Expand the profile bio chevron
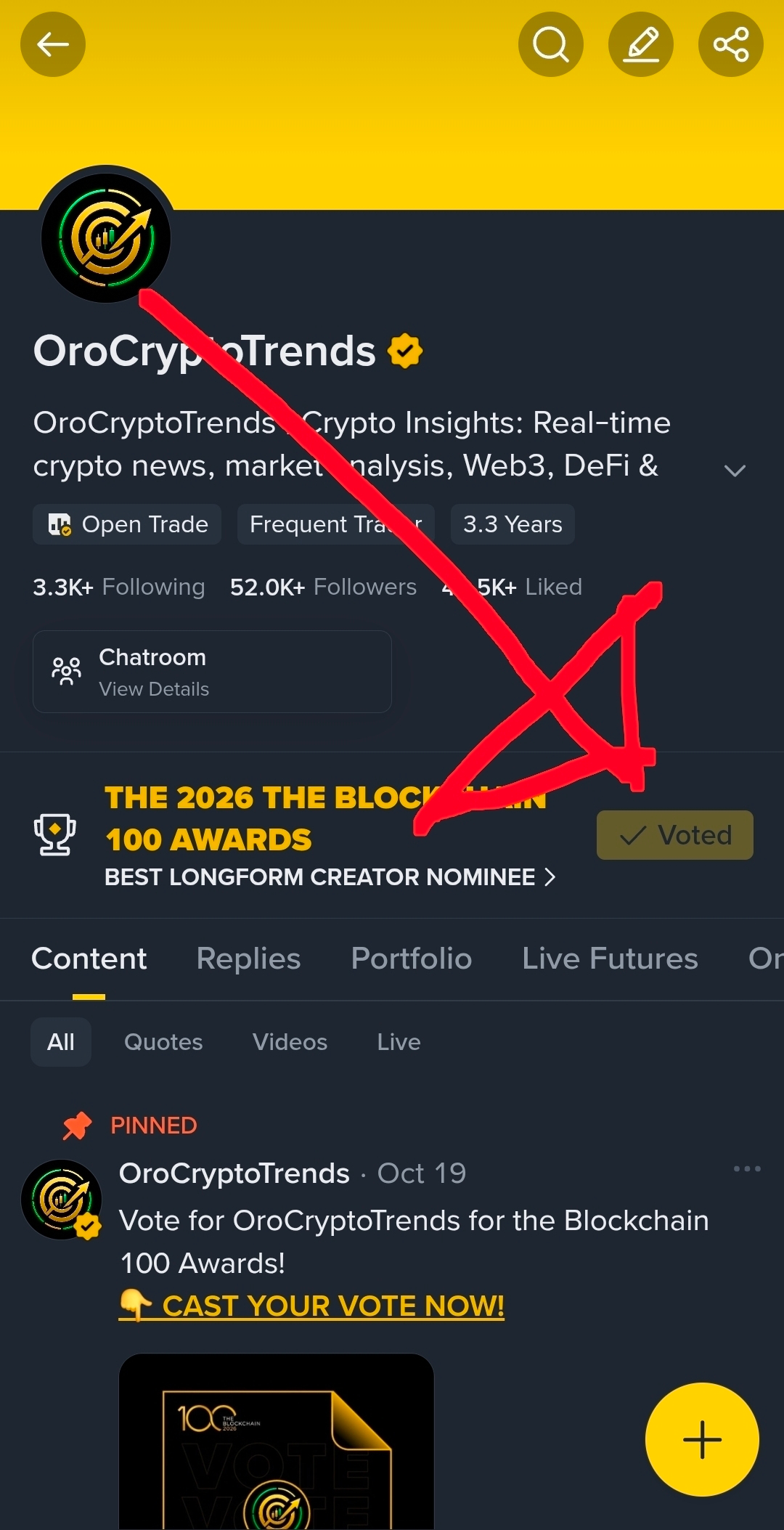Viewport: 784px width, 1530px height. 735,471
